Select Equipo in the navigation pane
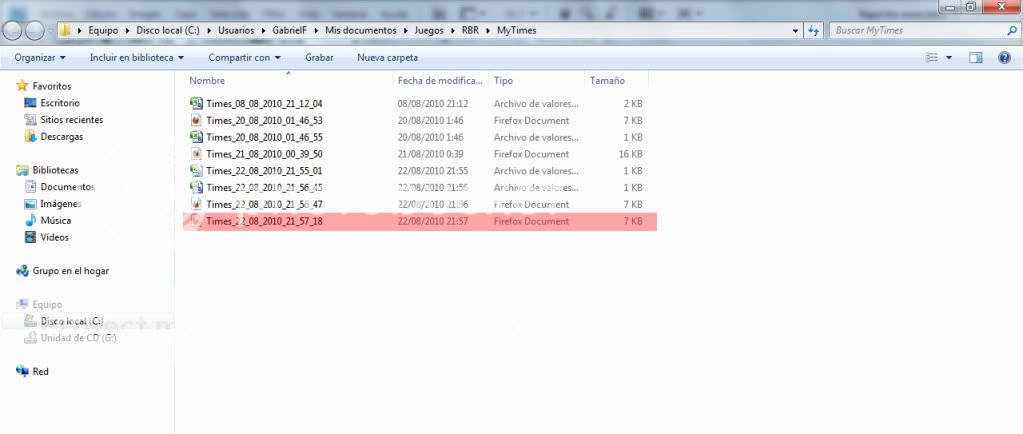This screenshot has height=434, width=1023. 47,305
